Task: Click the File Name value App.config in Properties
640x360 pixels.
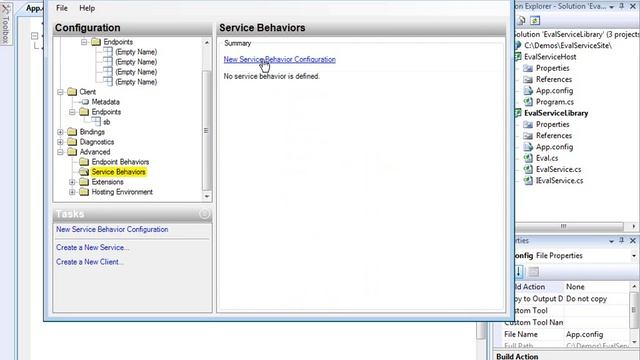Action: click(584, 334)
